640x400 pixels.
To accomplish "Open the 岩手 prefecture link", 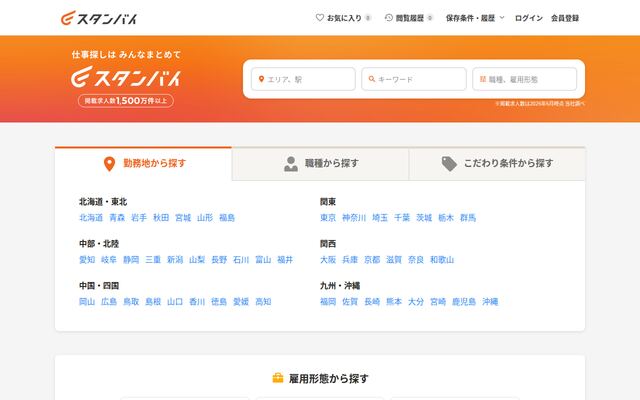I will tap(139, 218).
